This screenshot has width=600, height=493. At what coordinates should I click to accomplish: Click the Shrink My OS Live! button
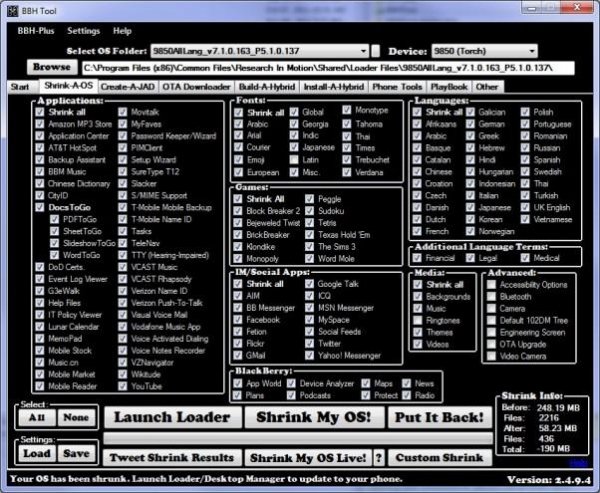(x=308, y=458)
